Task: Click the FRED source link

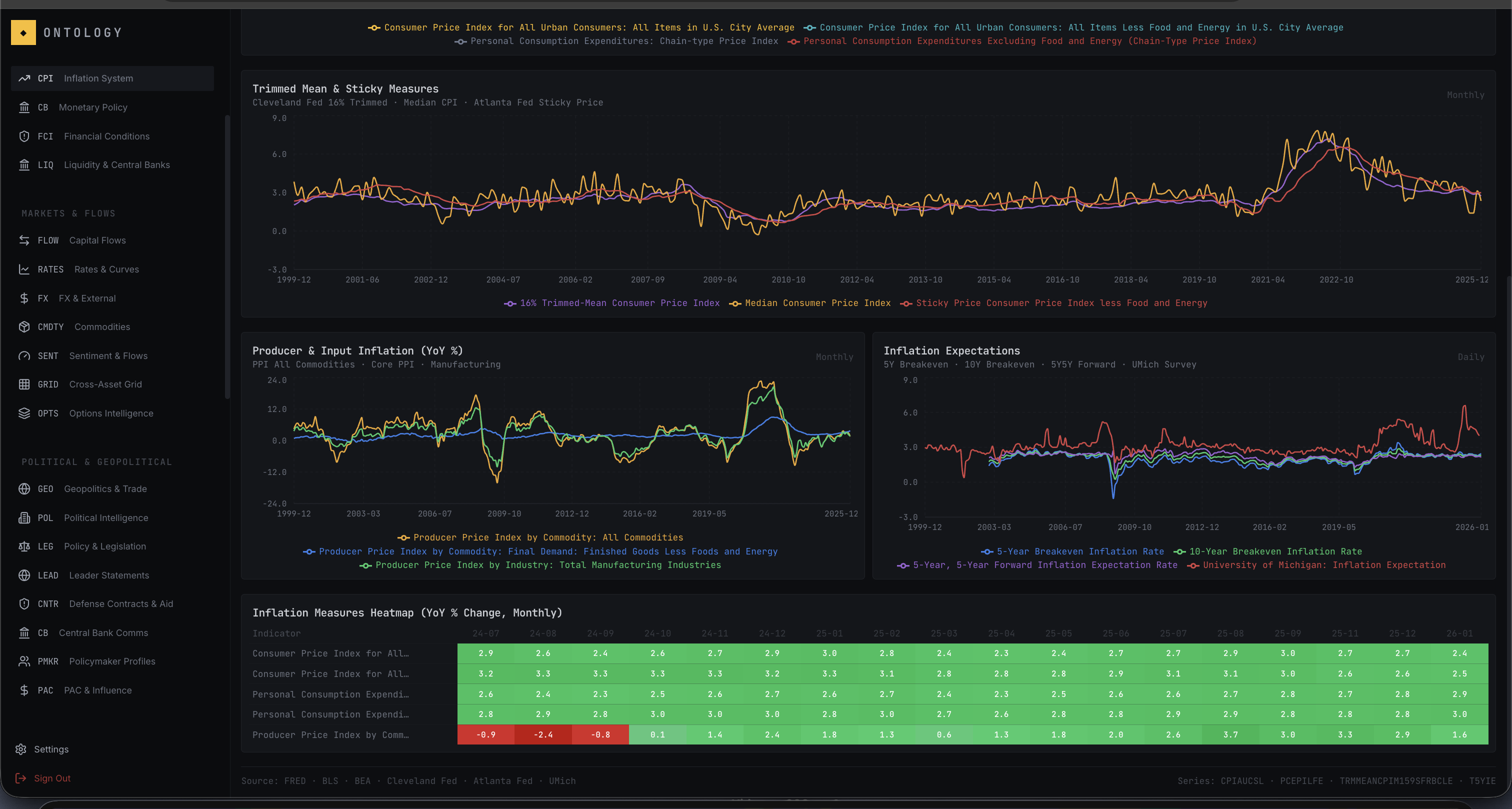Action: 295,781
